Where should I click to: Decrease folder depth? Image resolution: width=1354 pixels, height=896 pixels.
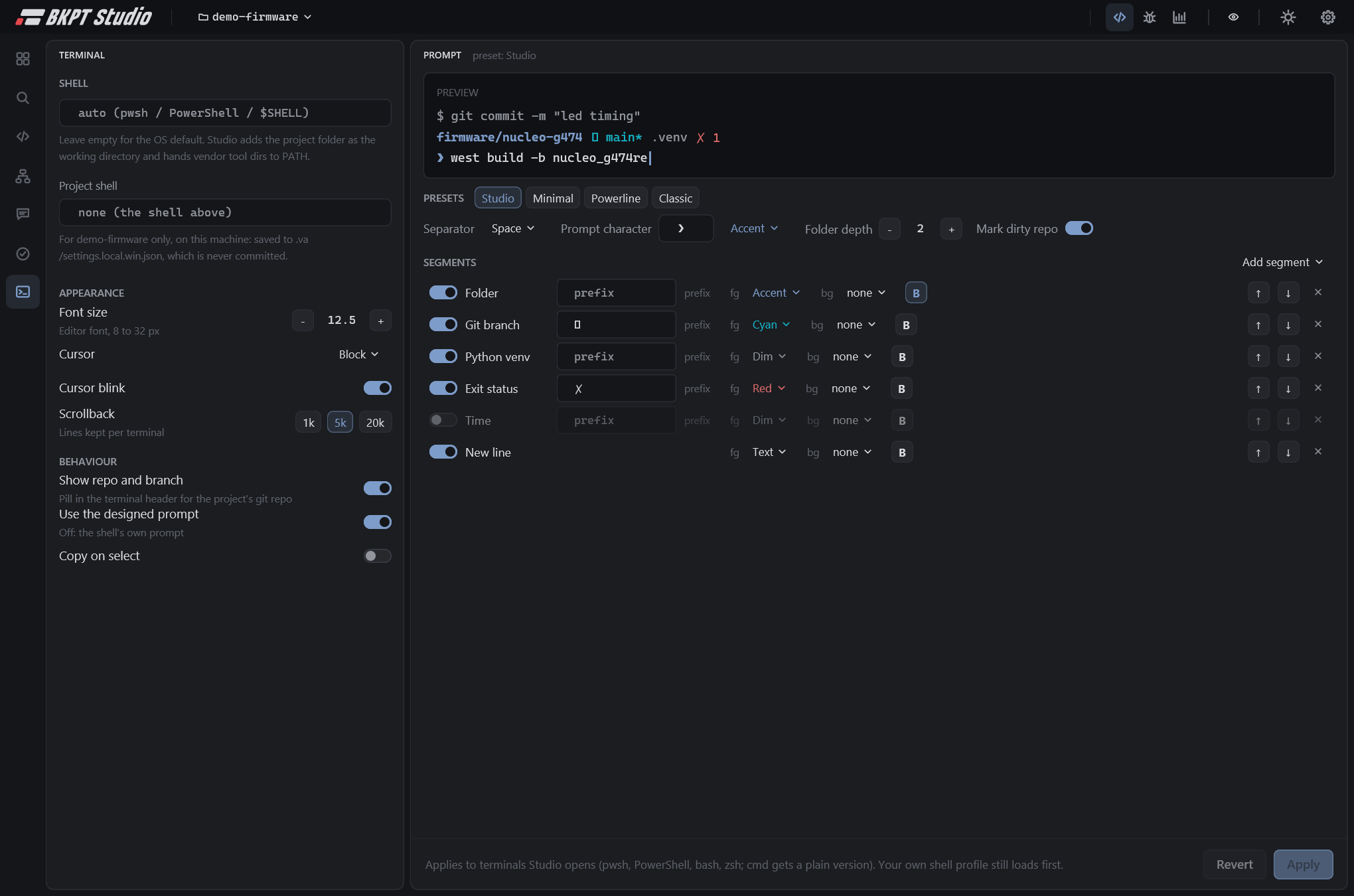(889, 229)
